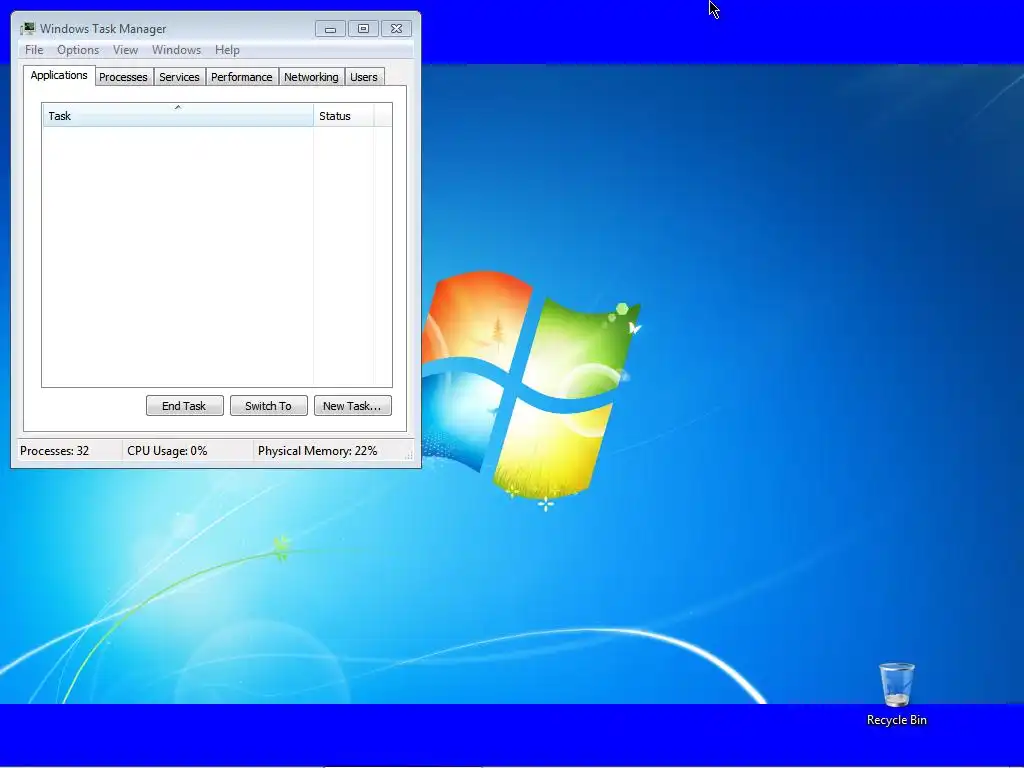This screenshot has width=1024, height=768.
Task: Sort by the Task column header
Action: tap(178, 116)
